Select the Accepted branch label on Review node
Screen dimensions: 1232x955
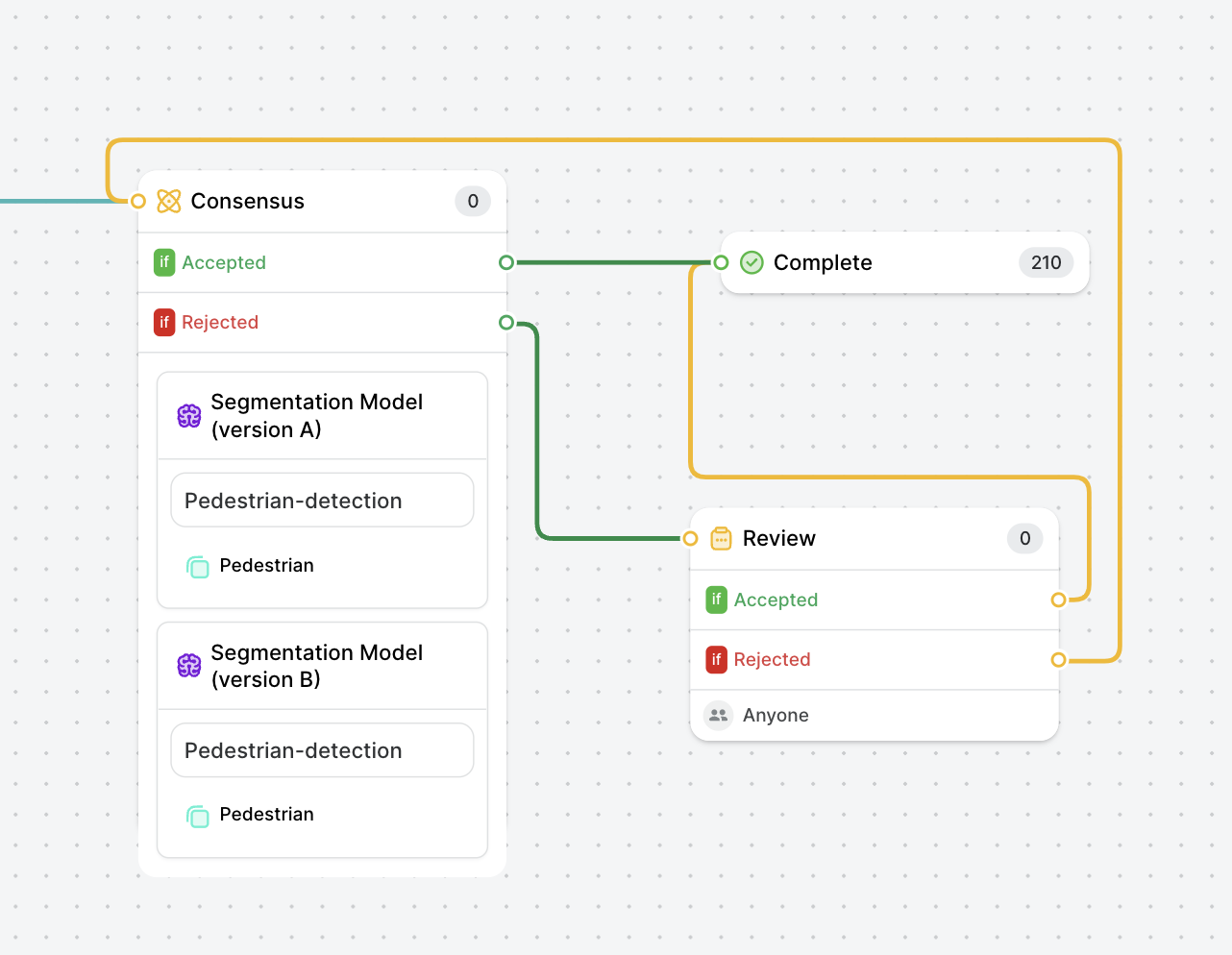[776, 600]
